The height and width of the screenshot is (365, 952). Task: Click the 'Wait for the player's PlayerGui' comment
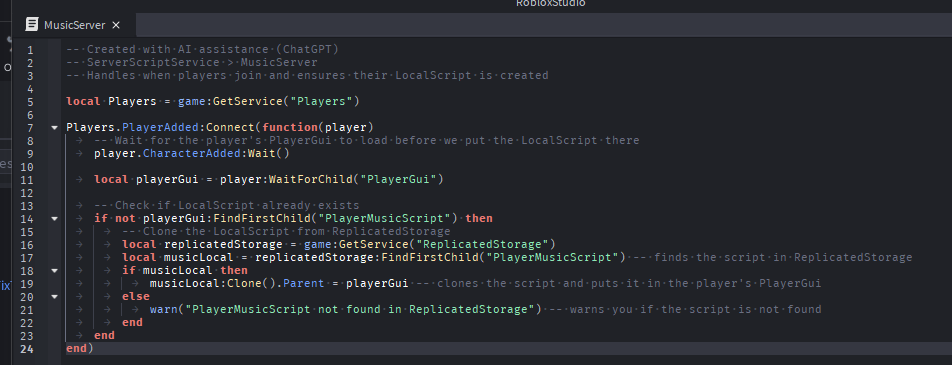click(367, 140)
